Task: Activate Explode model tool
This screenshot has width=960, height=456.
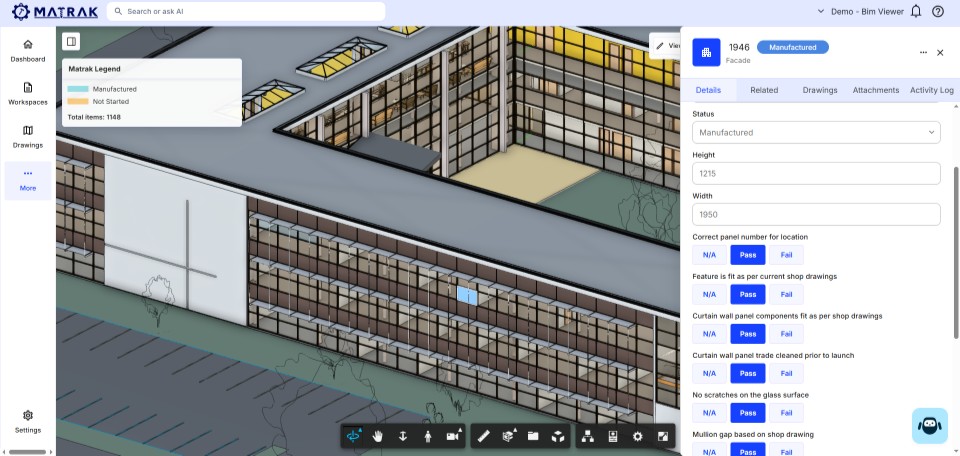Action: pyautogui.click(x=557, y=436)
